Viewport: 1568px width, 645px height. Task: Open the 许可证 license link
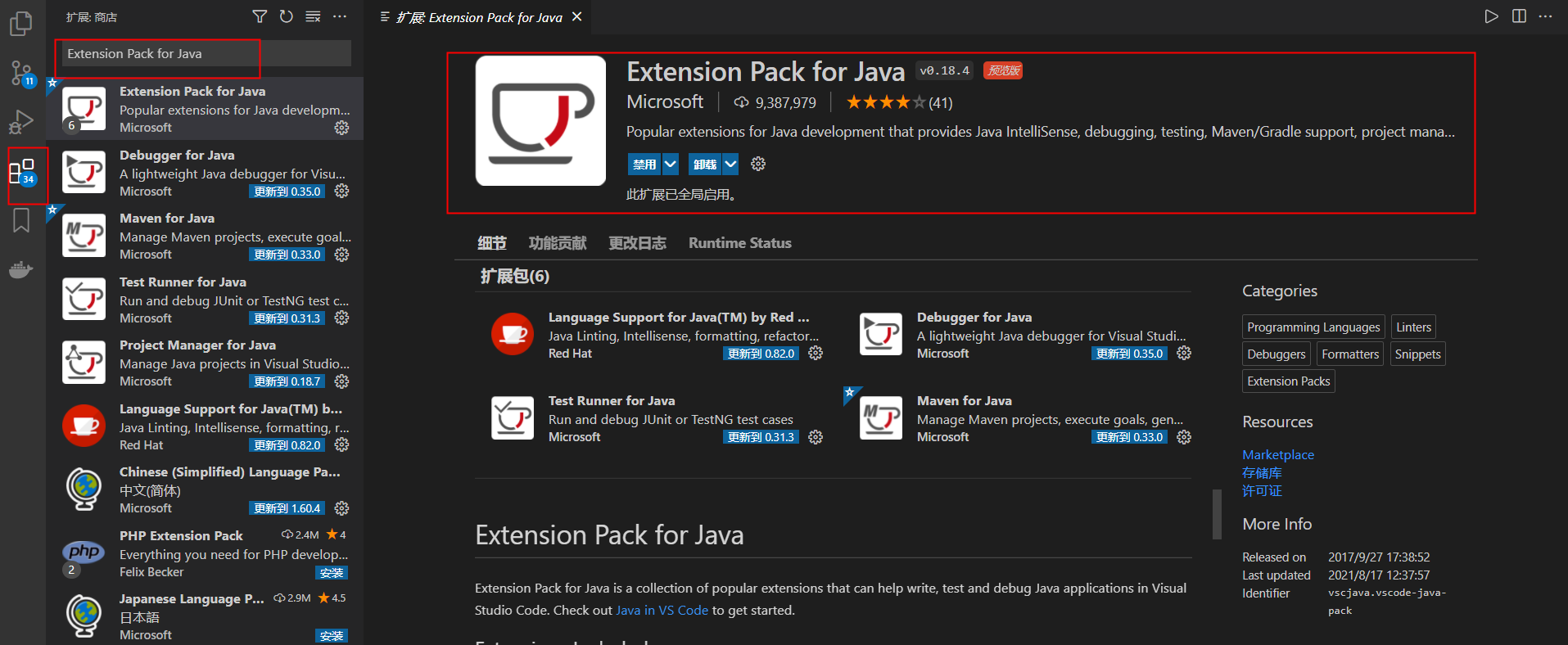1262,490
